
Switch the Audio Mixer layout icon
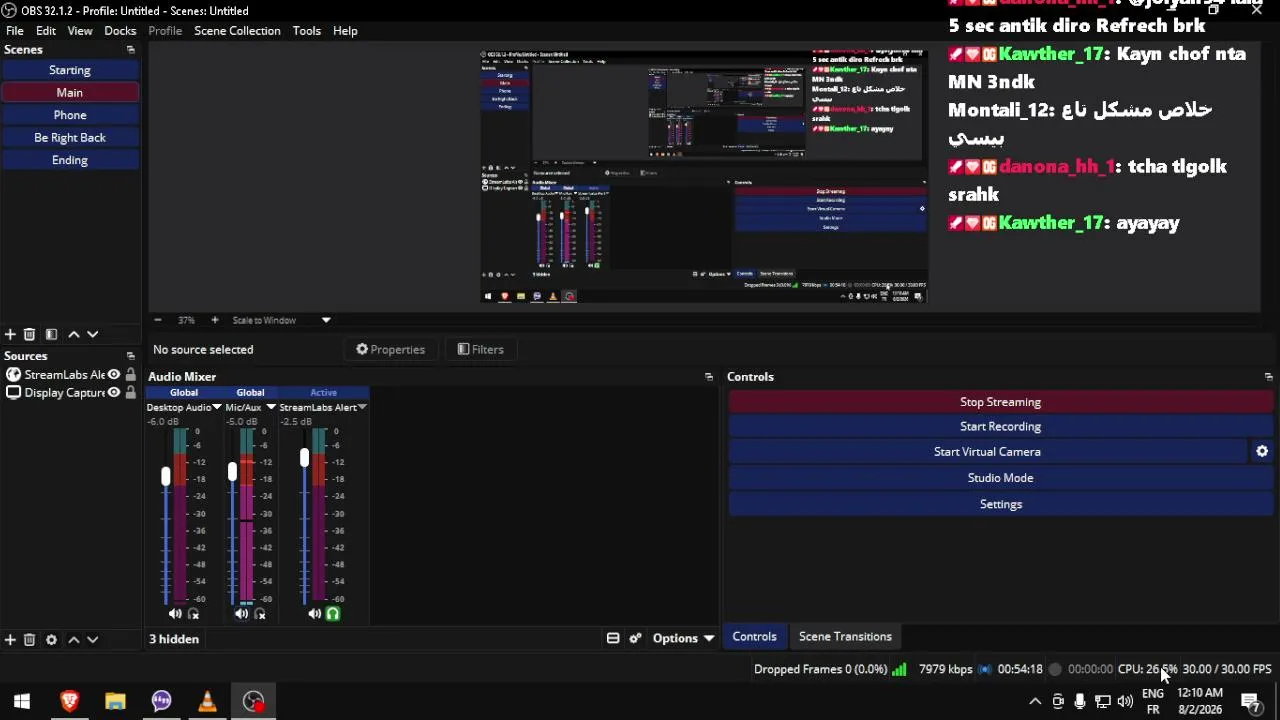(613, 638)
